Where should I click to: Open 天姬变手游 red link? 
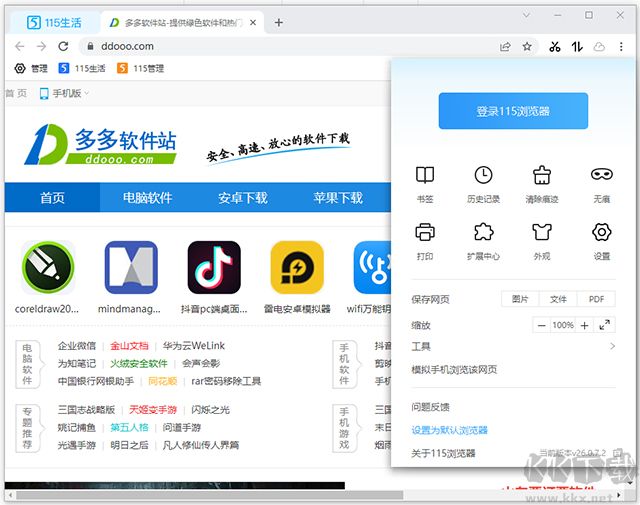153,409
